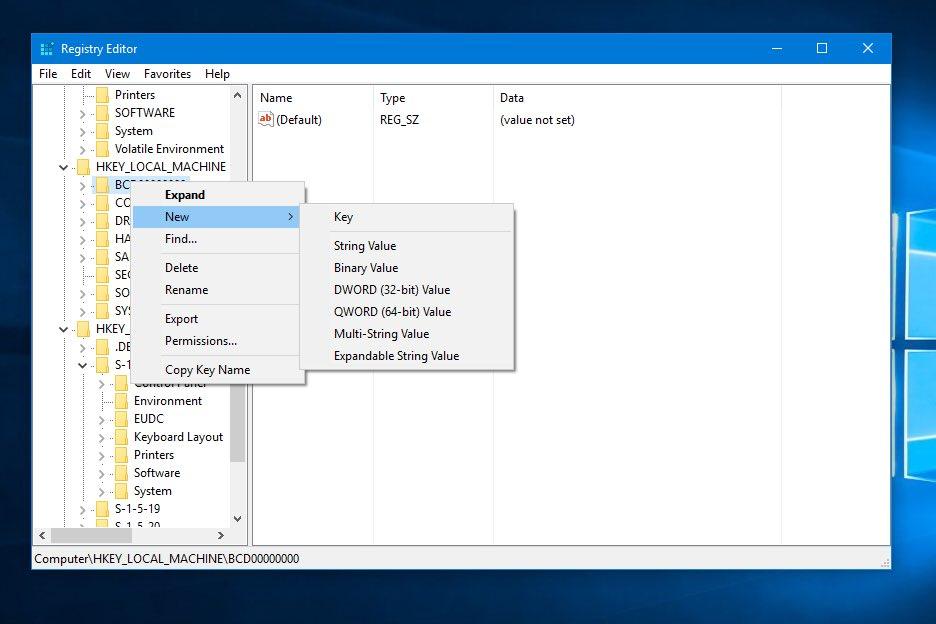936x624 pixels.
Task: Expand the Volatile Environment key
Action: 82,149
